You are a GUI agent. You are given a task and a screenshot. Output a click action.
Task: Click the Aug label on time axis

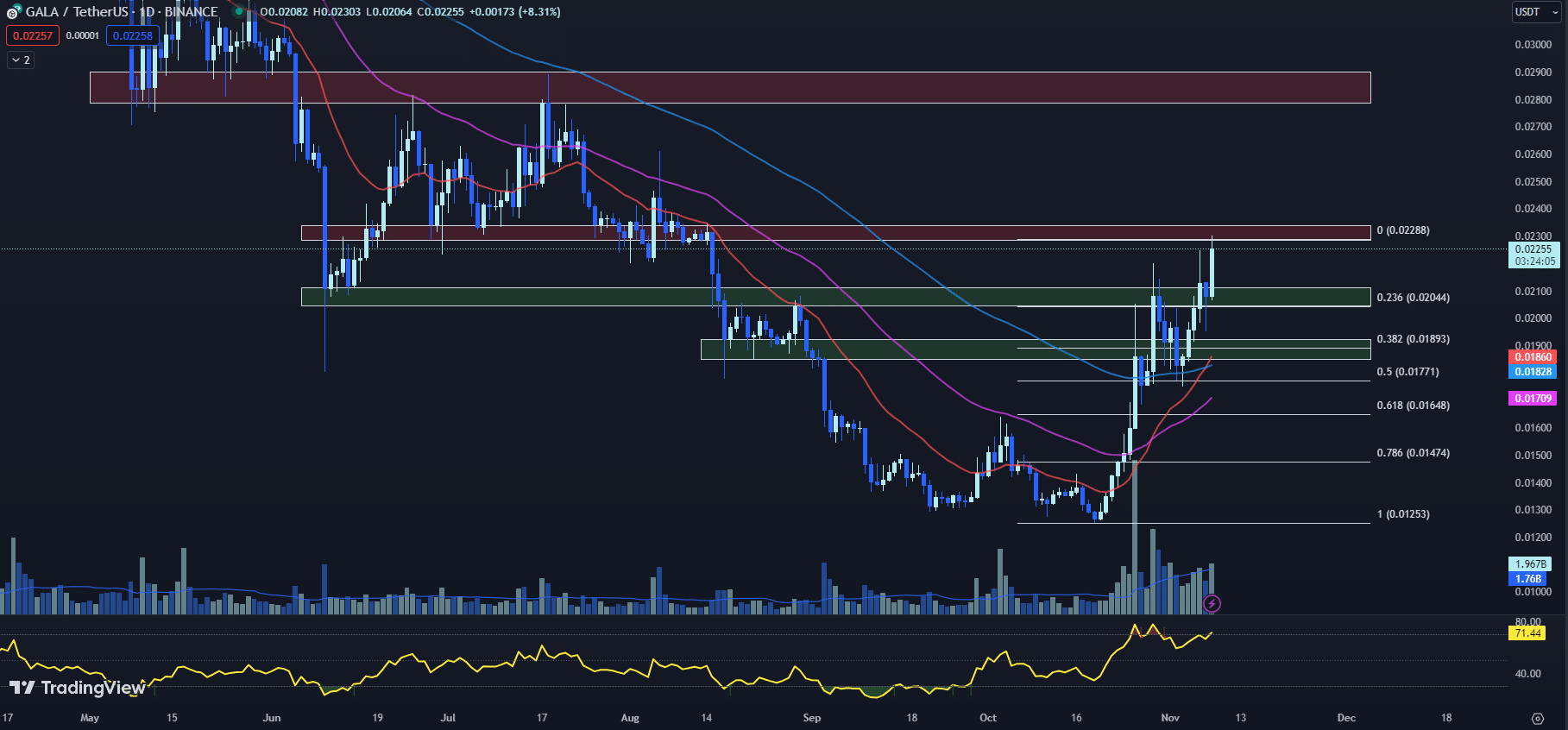pos(630,718)
